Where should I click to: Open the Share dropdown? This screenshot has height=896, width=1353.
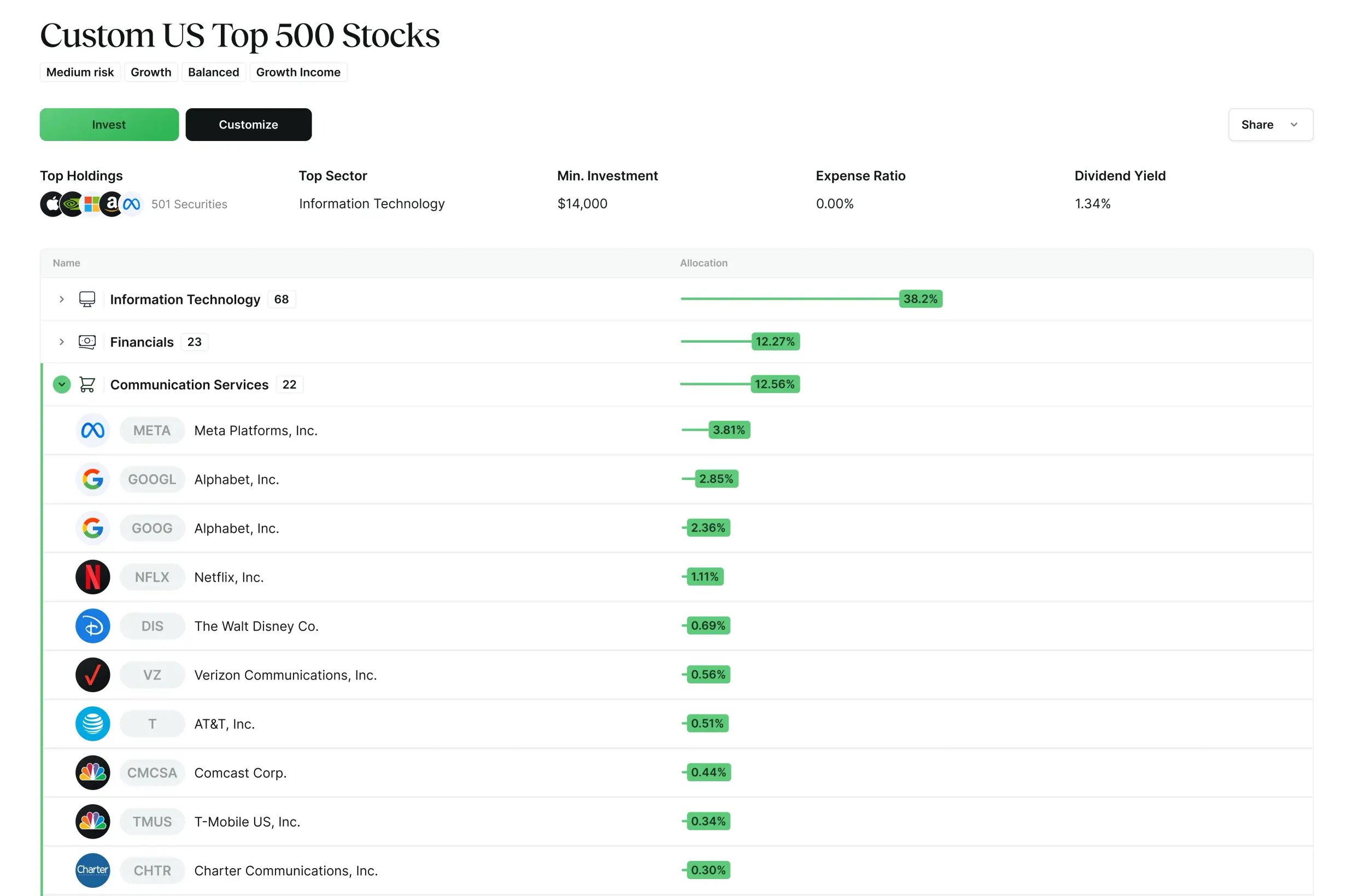pyautogui.click(x=1270, y=125)
